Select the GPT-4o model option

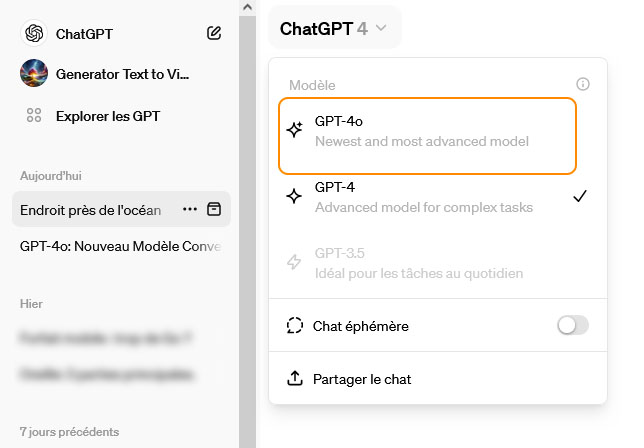coord(428,132)
